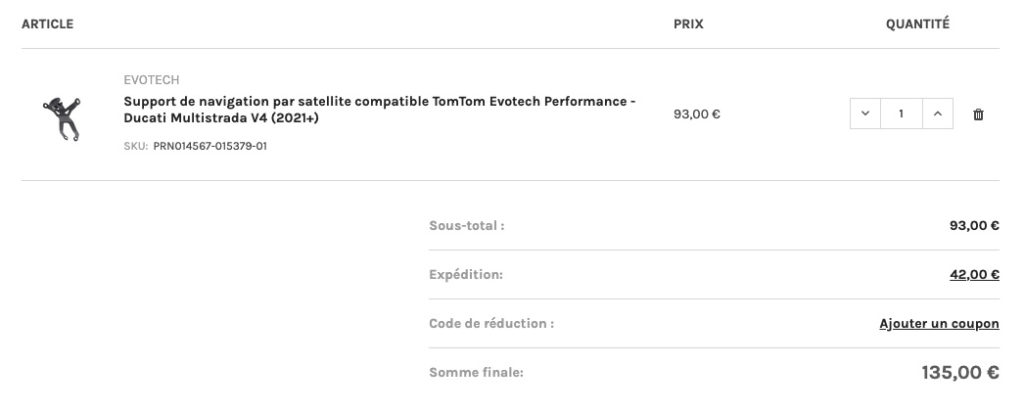Decrease quantity with the down chevron

(865, 114)
